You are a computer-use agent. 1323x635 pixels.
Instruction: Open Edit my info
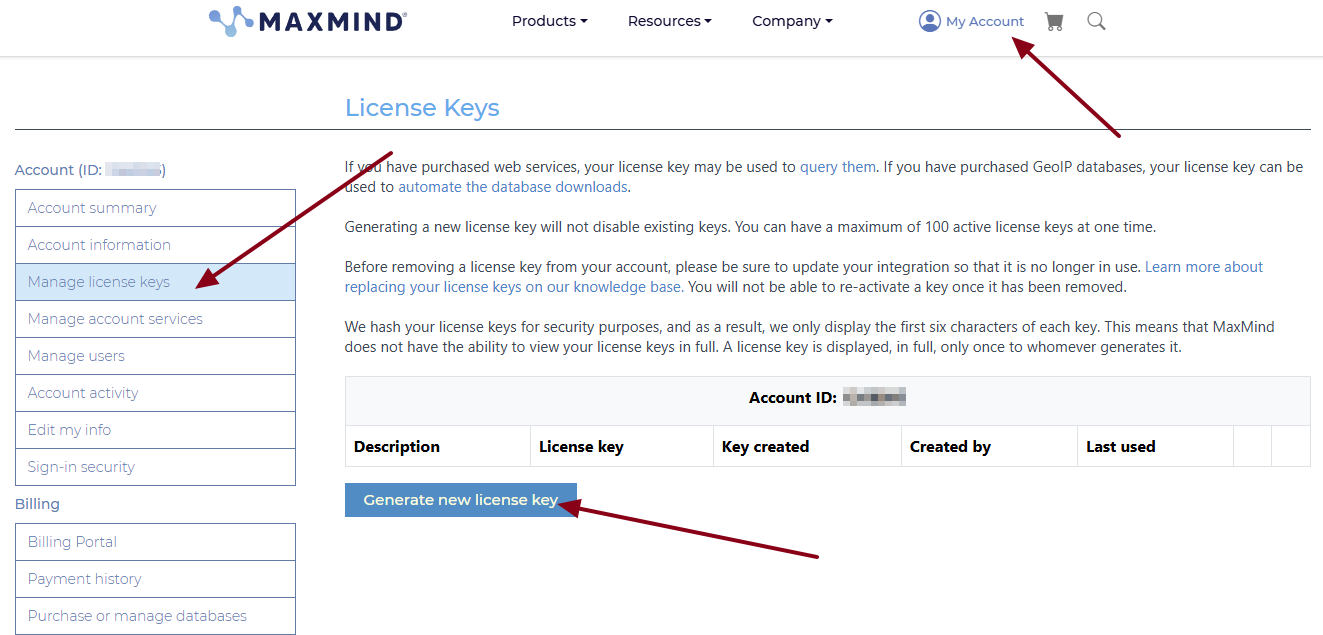155,430
